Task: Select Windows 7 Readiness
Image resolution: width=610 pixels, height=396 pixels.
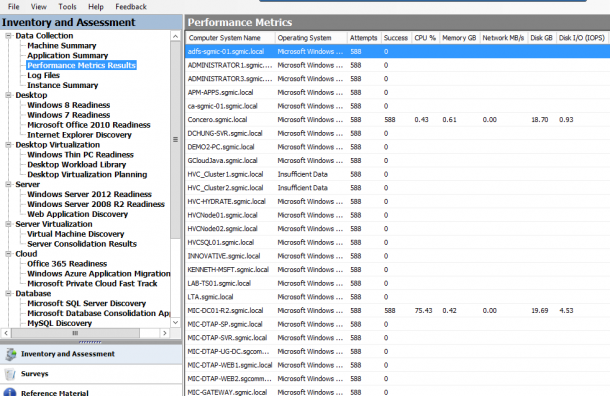Action: point(68,115)
